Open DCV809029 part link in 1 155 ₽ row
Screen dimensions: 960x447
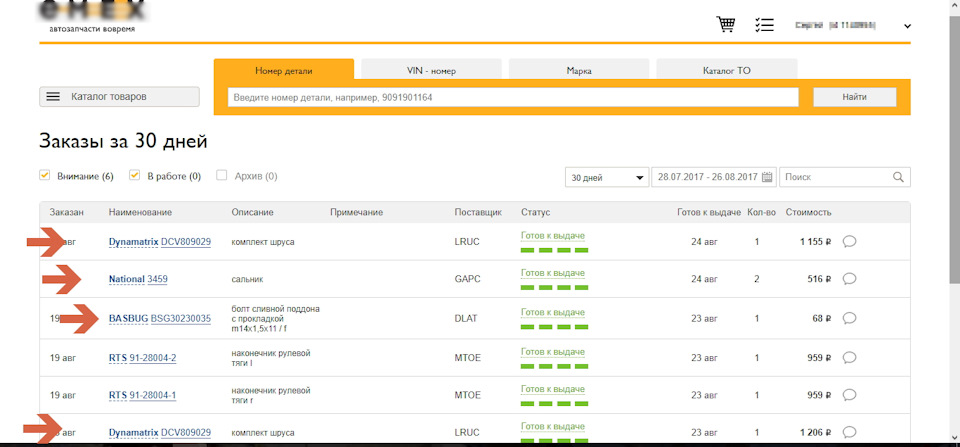coord(186,242)
